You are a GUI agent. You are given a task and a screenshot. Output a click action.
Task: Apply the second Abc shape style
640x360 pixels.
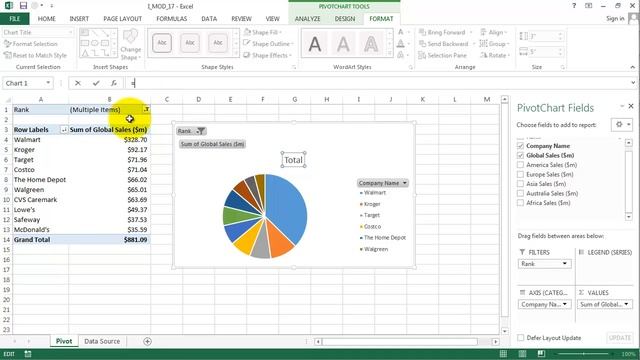pos(190,42)
